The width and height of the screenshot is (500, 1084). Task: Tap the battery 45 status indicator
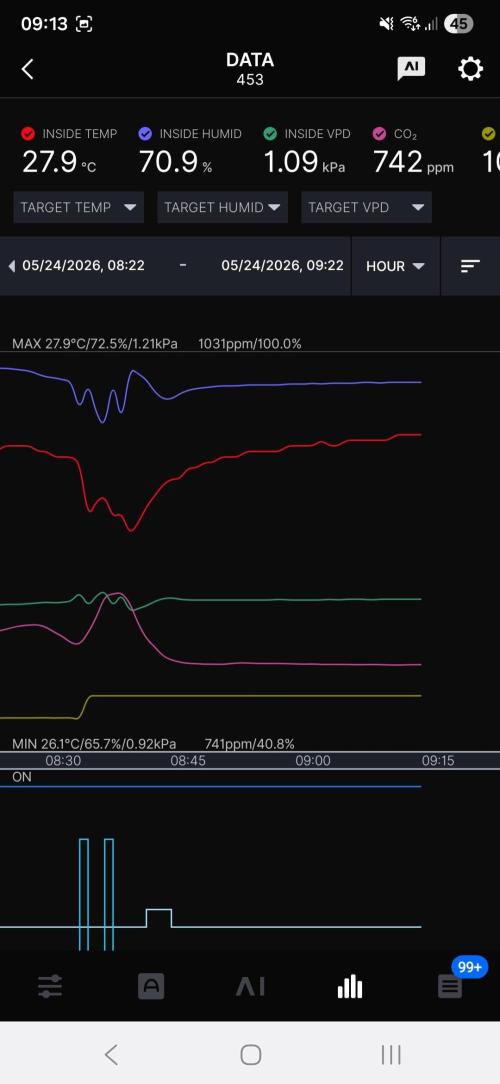coord(459,24)
